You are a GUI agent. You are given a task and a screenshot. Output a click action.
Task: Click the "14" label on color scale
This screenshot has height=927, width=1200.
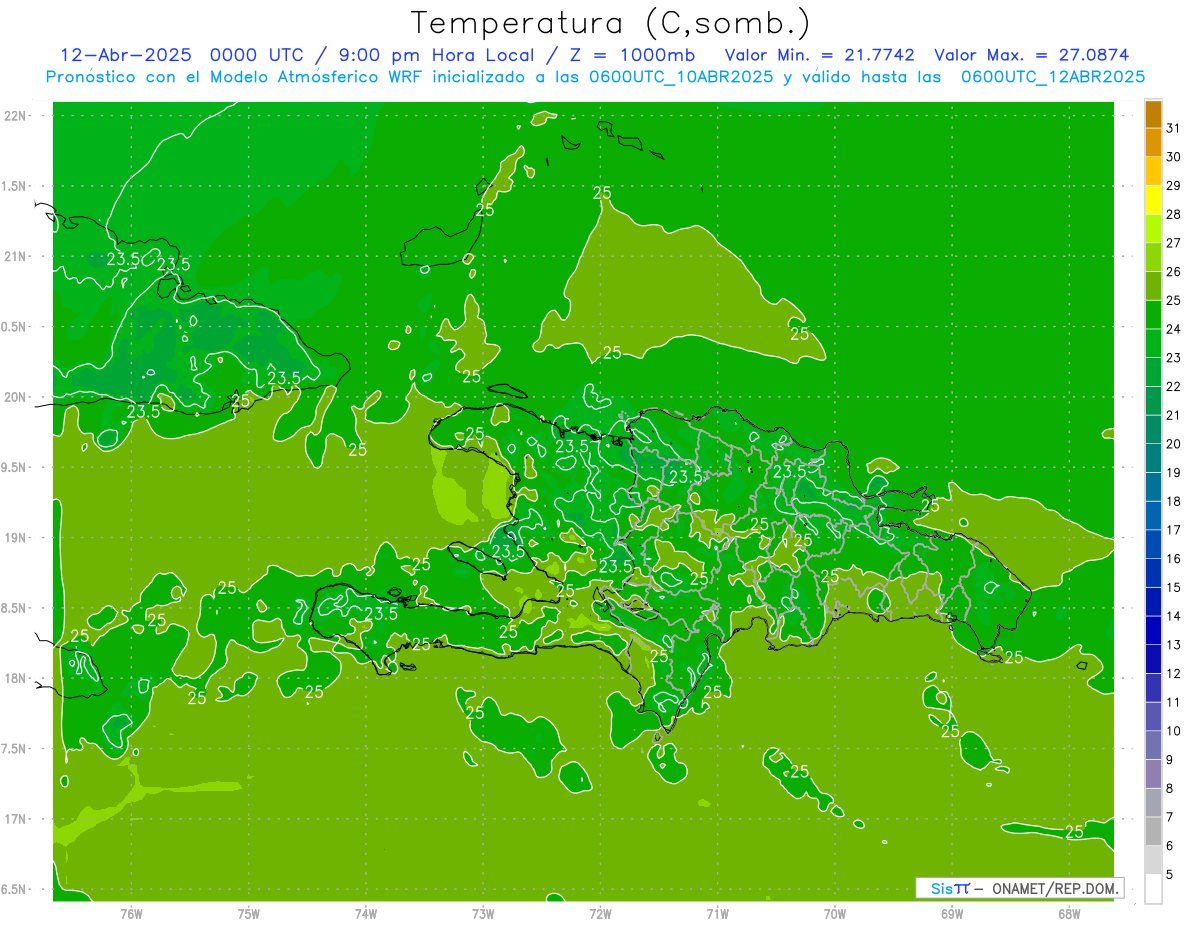tap(1174, 616)
